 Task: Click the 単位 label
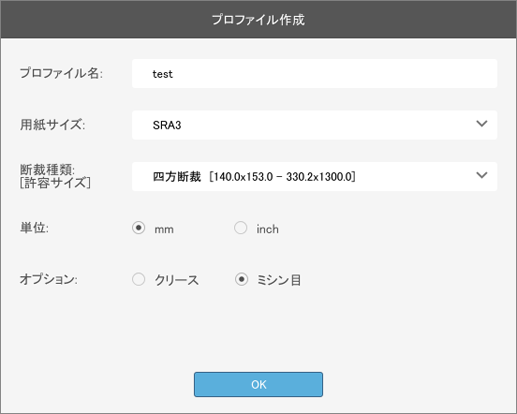34,228
